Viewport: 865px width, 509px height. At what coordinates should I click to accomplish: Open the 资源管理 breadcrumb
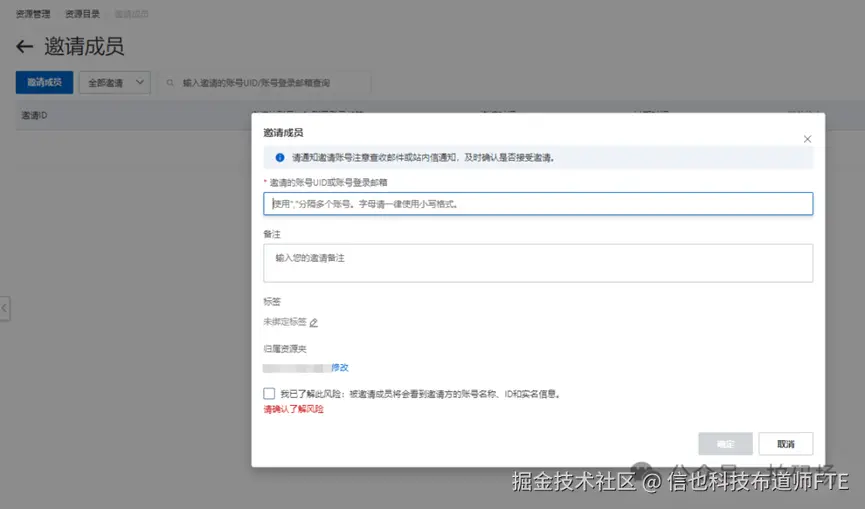click(x=33, y=14)
